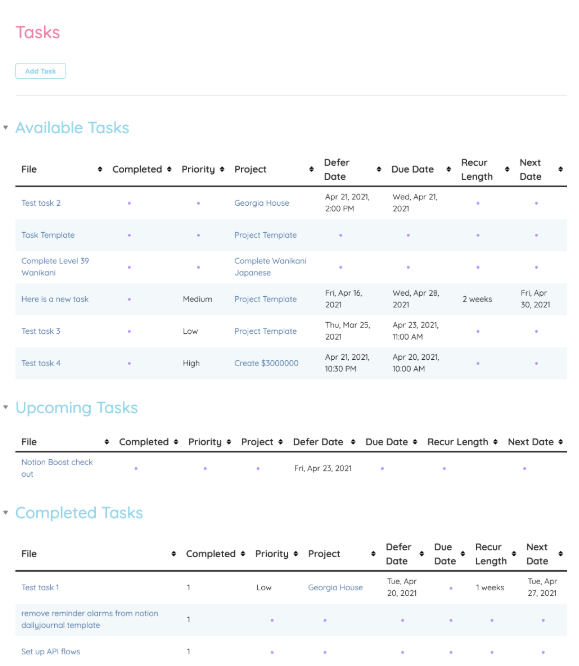Click the Apr 20, 2021, 10:00 AM due date
The height and width of the screenshot is (666, 579).
tap(416, 363)
